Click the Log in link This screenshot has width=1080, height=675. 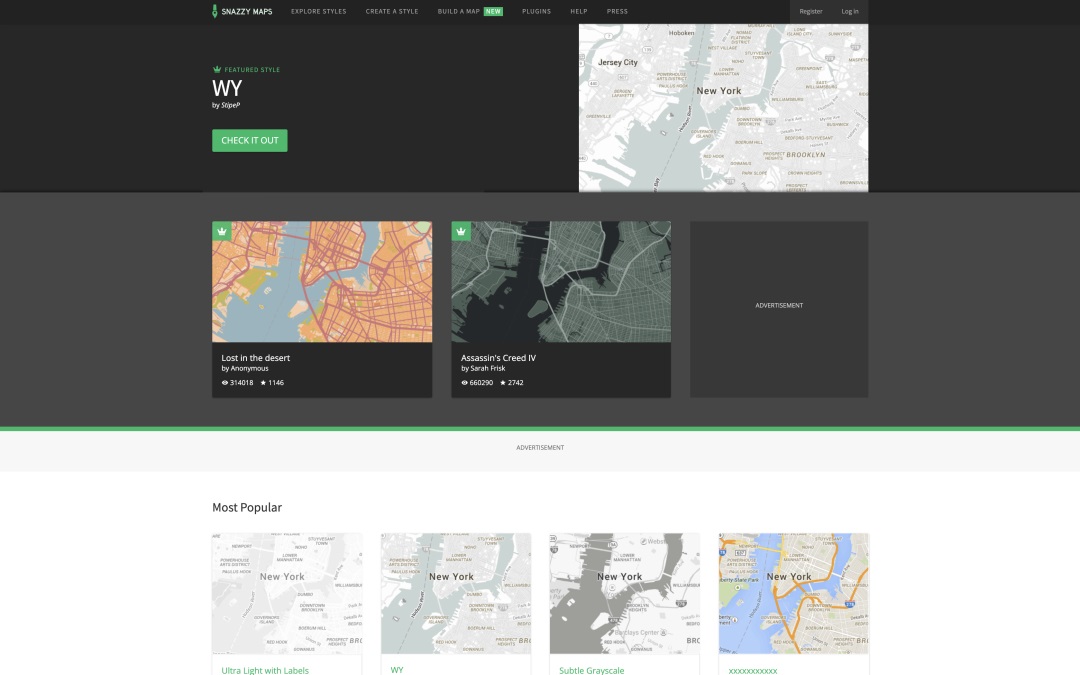point(849,11)
